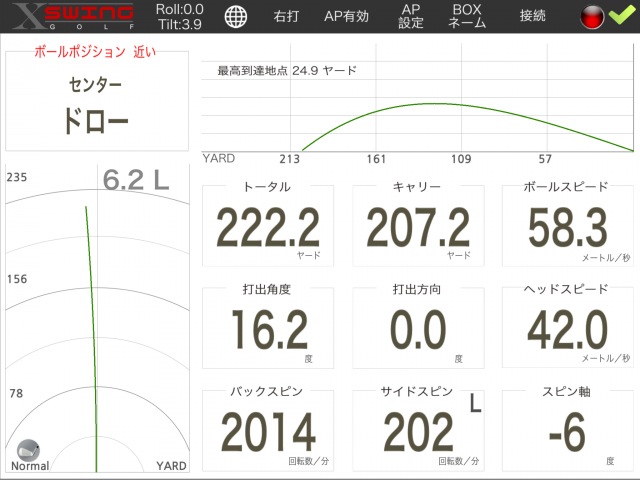Open the AP設定 menu

coord(411,16)
